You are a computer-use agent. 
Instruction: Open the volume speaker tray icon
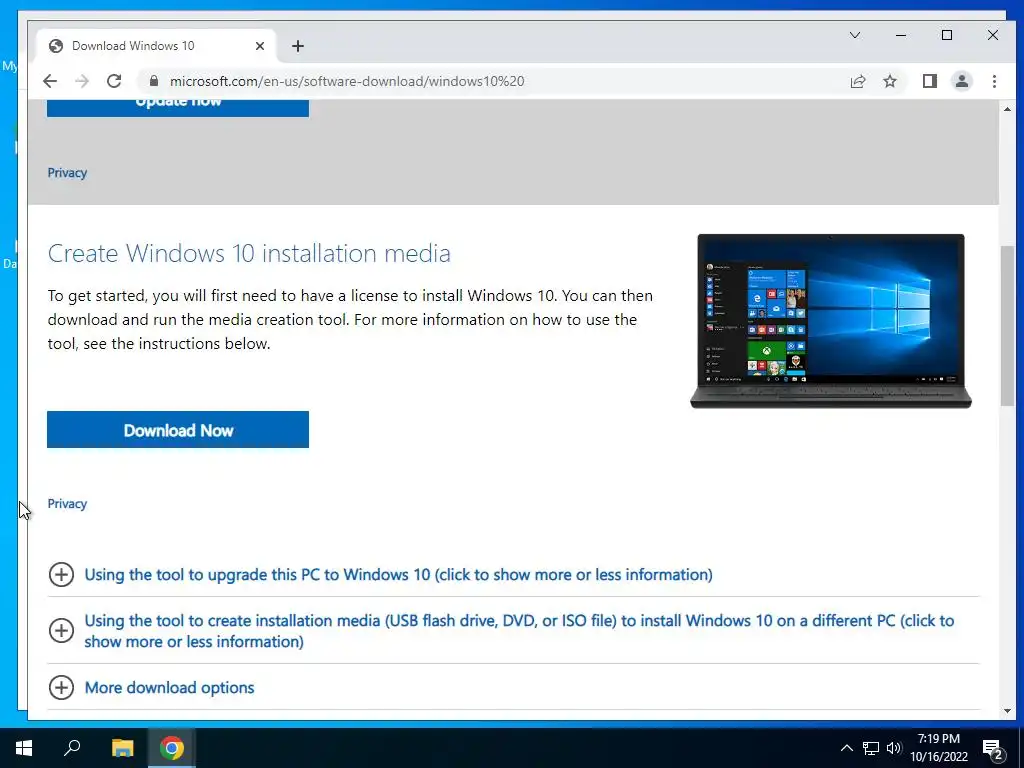[x=894, y=748]
